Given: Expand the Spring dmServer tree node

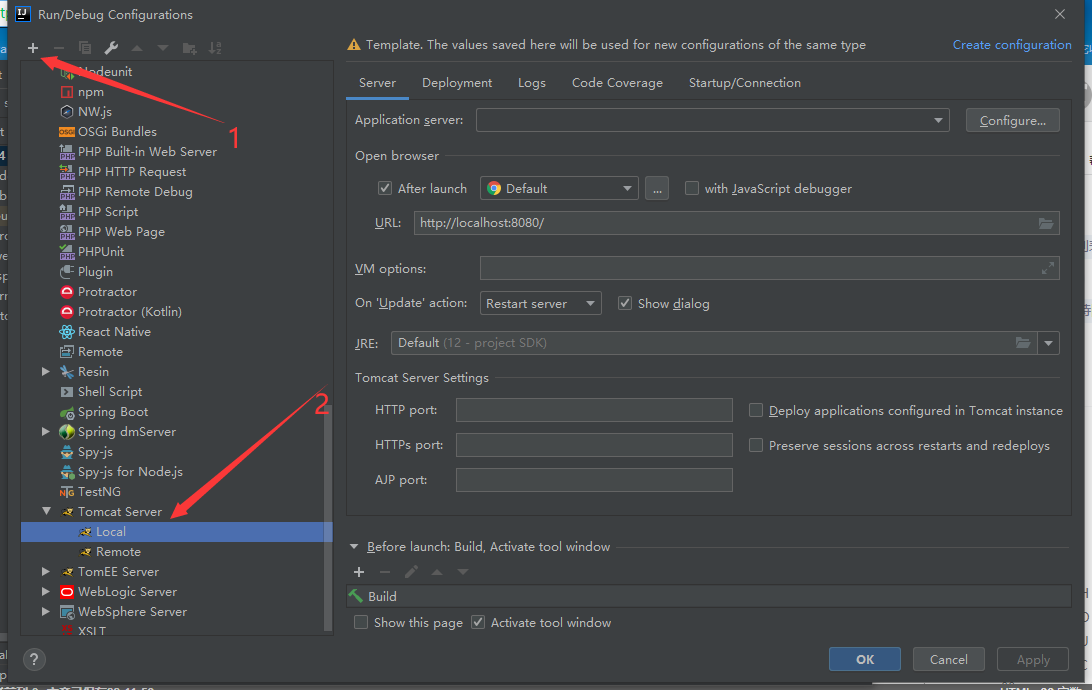Looking at the screenshot, I should click(46, 432).
